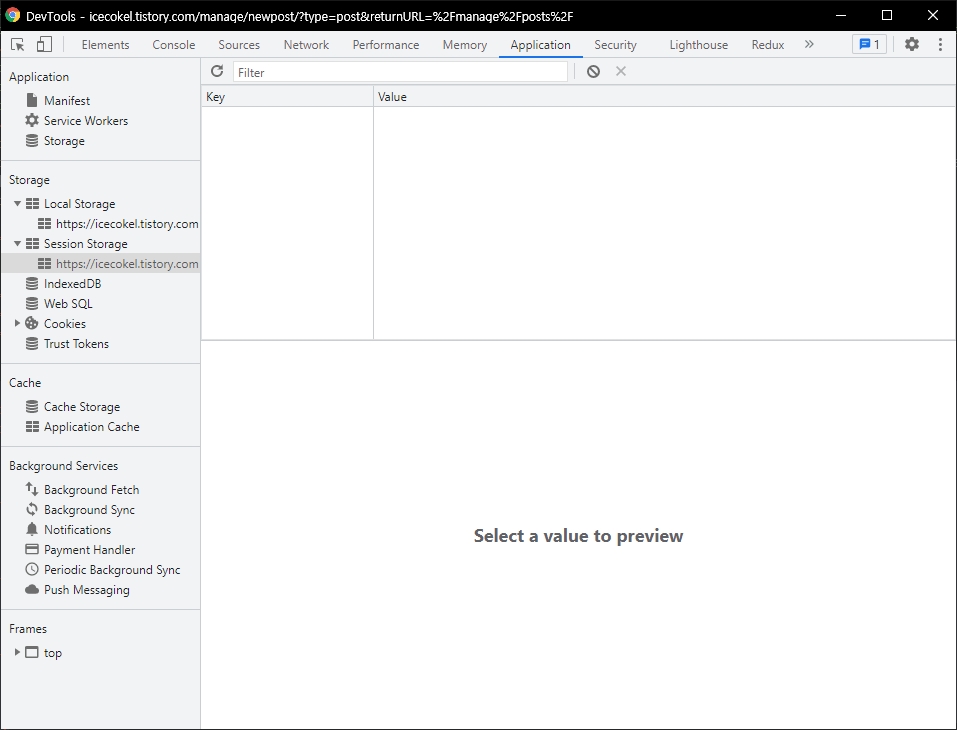Open the Cache Storage item
The image size is (957, 730).
click(82, 407)
